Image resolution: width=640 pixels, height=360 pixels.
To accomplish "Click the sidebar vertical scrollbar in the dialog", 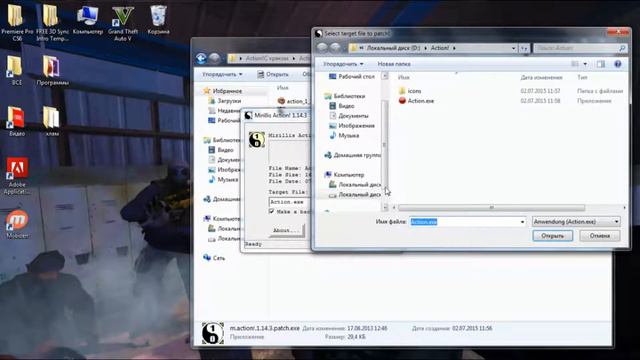I will click(384, 145).
